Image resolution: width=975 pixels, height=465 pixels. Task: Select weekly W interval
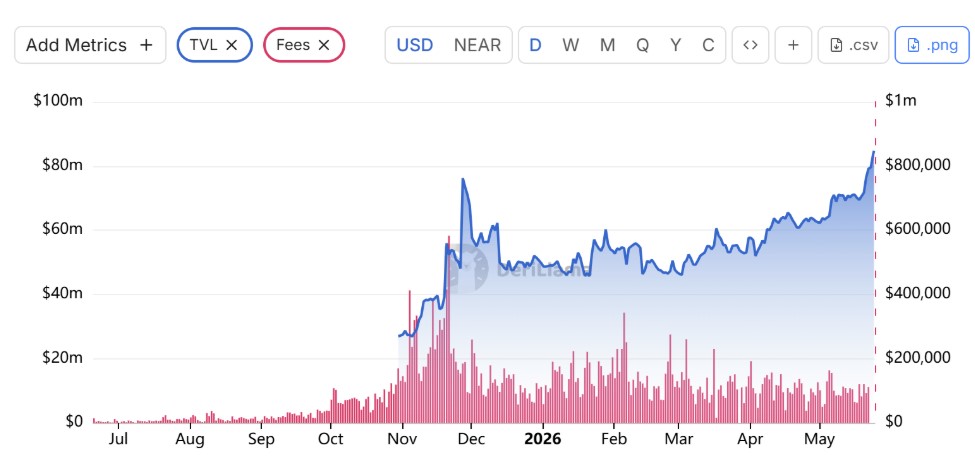[570, 45]
